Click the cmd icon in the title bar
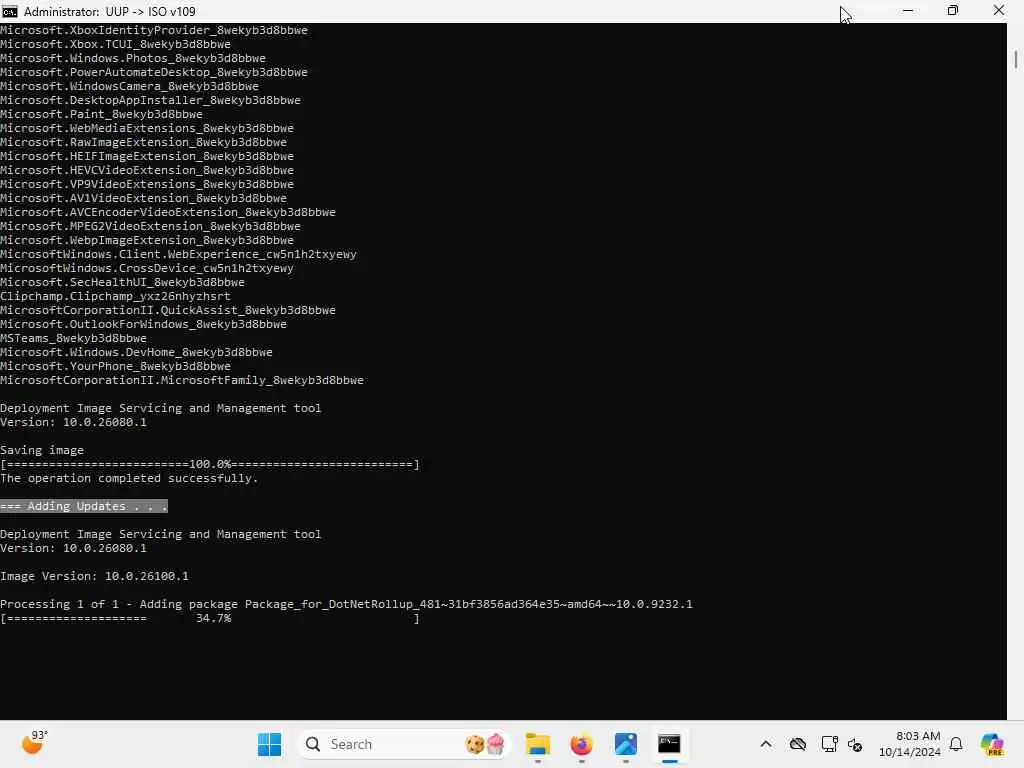This screenshot has width=1024, height=768. [x=10, y=11]
